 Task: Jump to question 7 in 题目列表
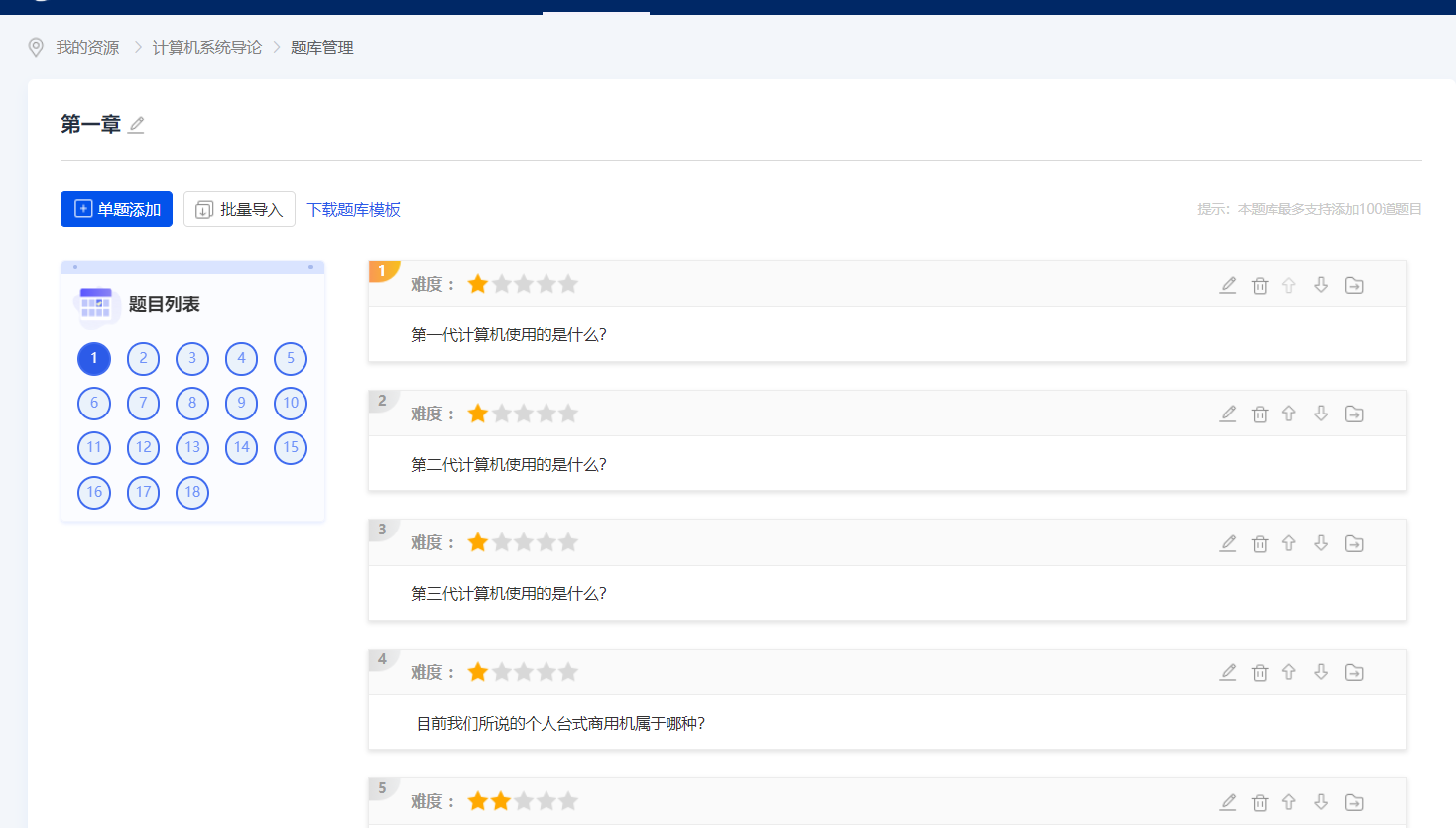(143, 403)
